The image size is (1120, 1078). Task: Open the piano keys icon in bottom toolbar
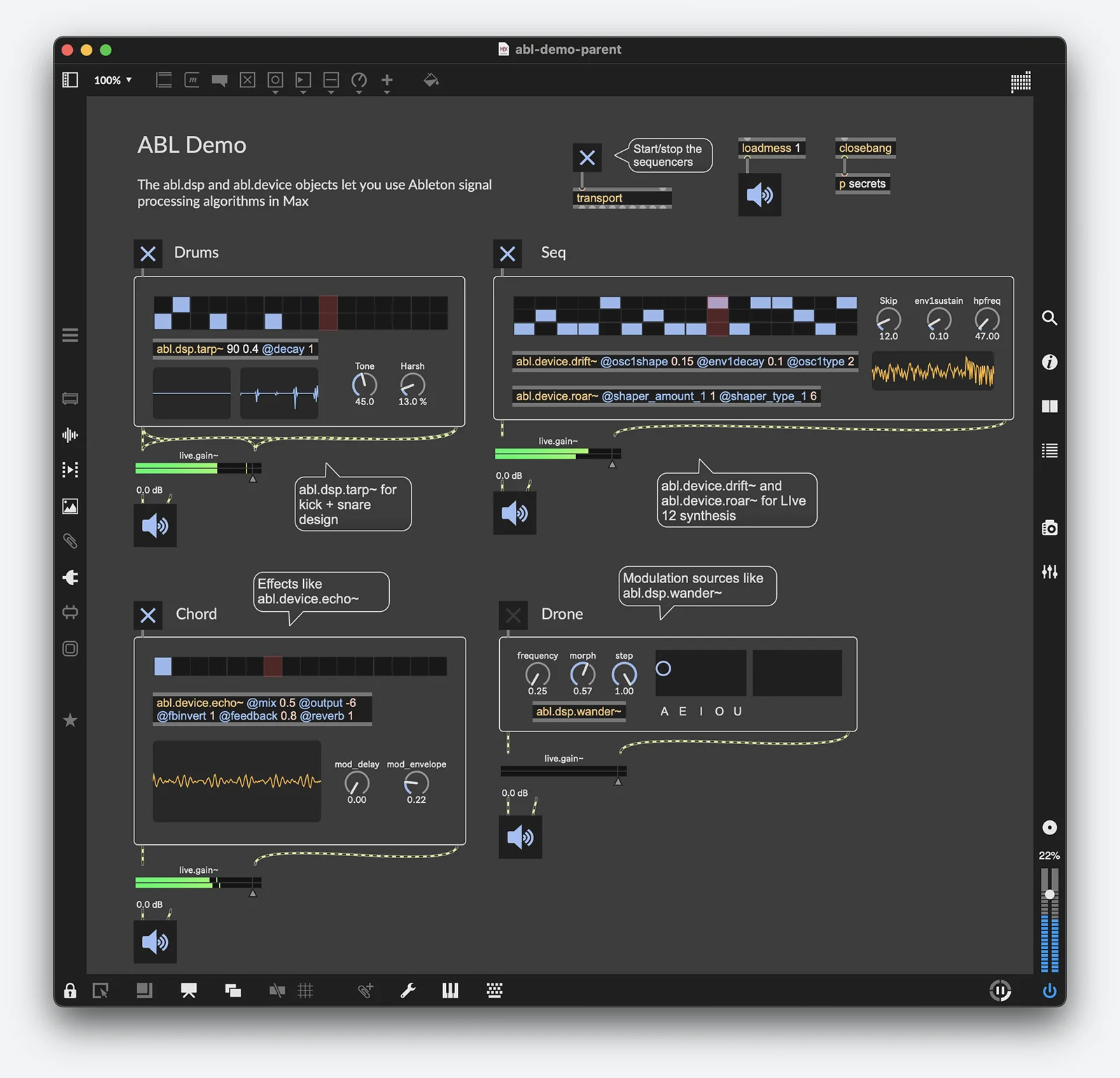(450, 990)
